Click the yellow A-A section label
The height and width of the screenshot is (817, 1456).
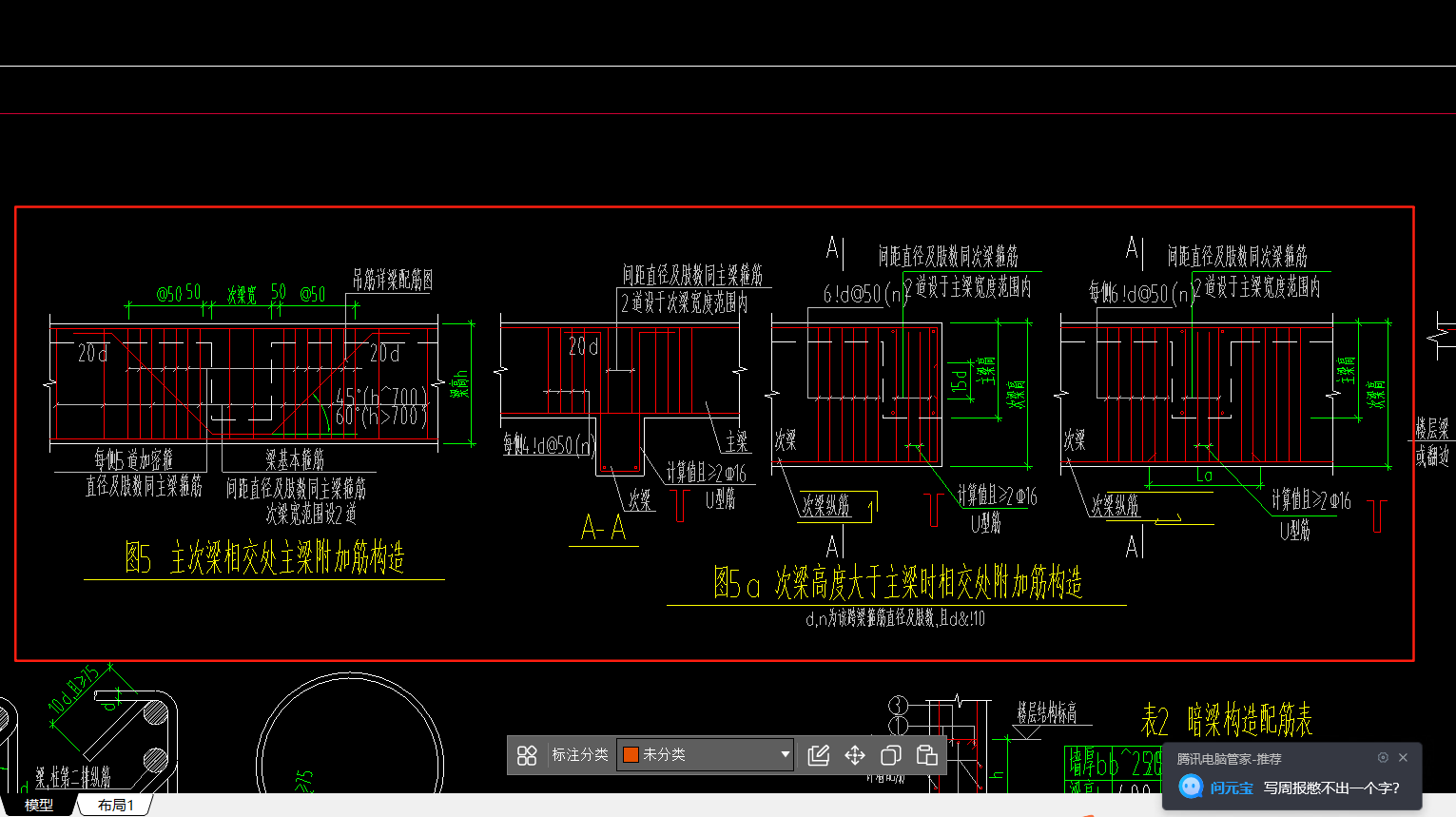[x=604, y=528]
